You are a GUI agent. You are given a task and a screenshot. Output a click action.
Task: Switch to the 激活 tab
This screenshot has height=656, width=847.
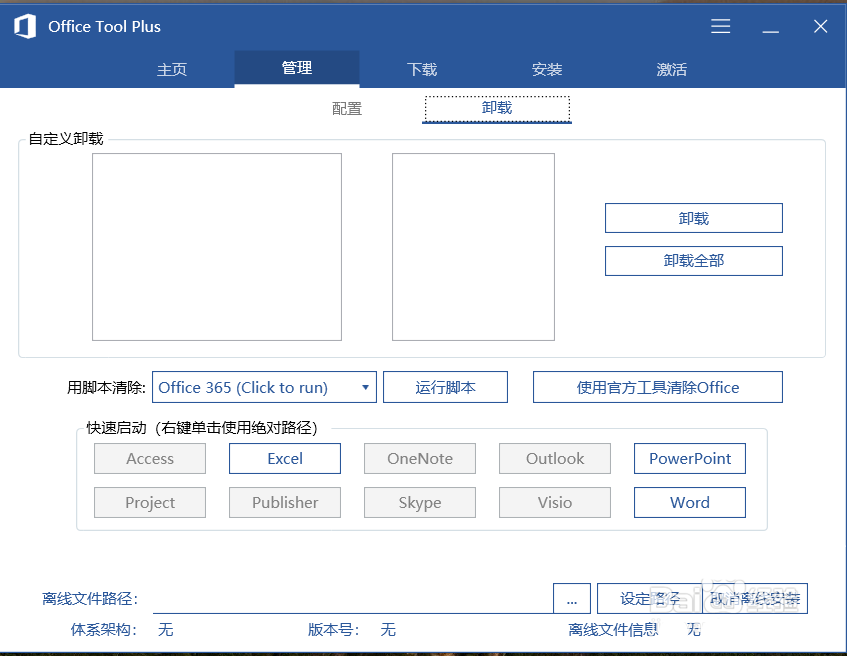[671, 69]
